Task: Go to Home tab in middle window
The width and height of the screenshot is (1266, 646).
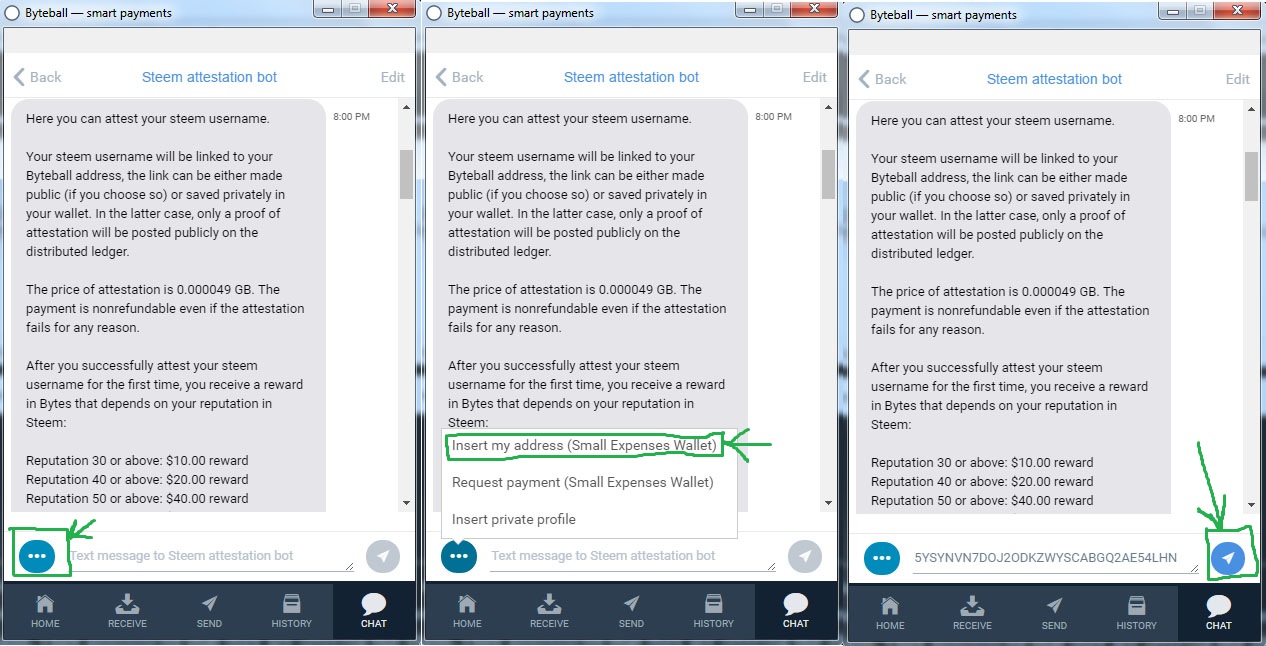Action: pyautogui.click(x=467, y=611)
